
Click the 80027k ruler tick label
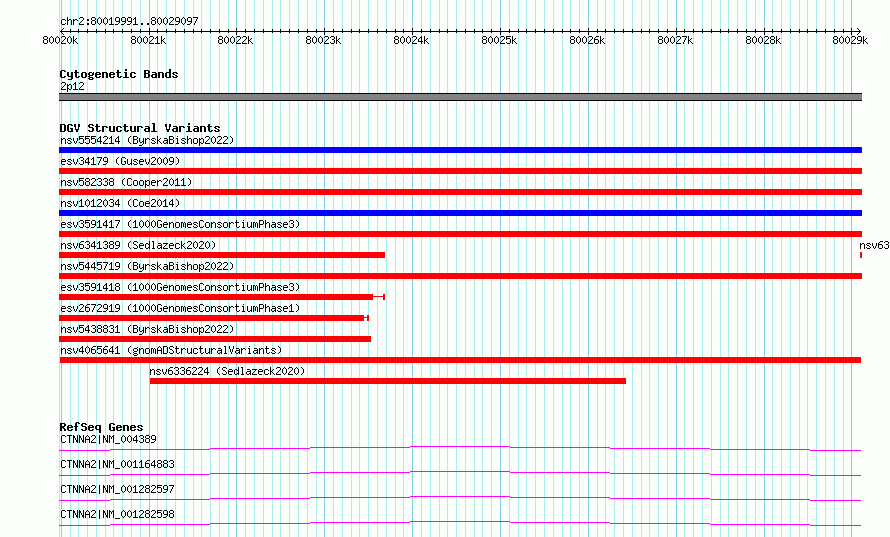point(675,40)
